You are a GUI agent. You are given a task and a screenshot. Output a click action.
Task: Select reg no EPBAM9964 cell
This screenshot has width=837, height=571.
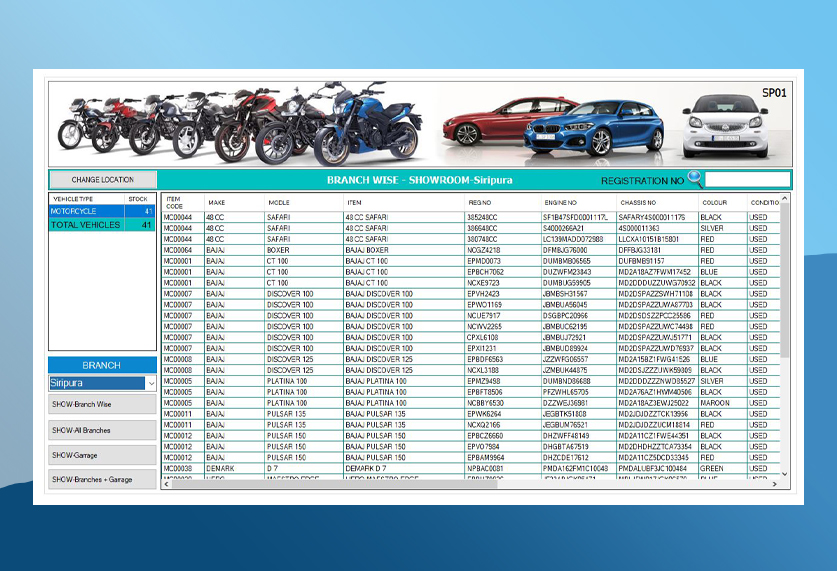click(503, 458)
